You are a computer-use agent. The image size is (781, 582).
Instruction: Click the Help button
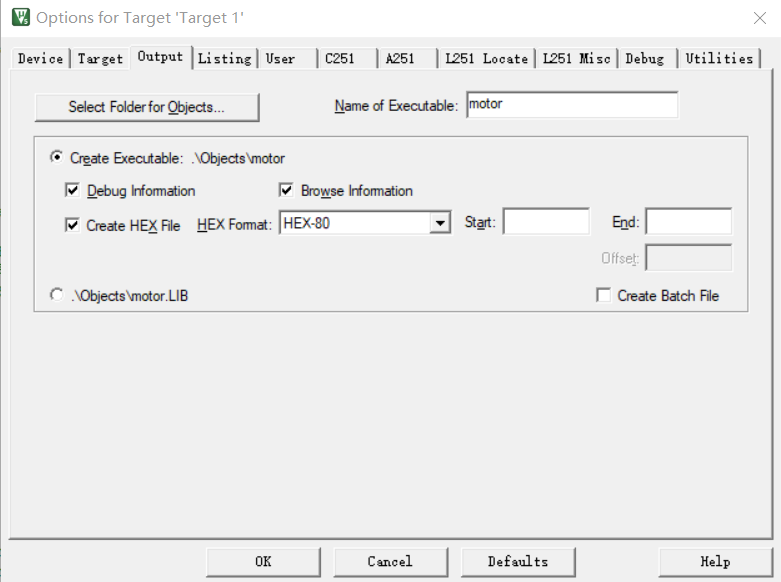click(x=715, y=562)
